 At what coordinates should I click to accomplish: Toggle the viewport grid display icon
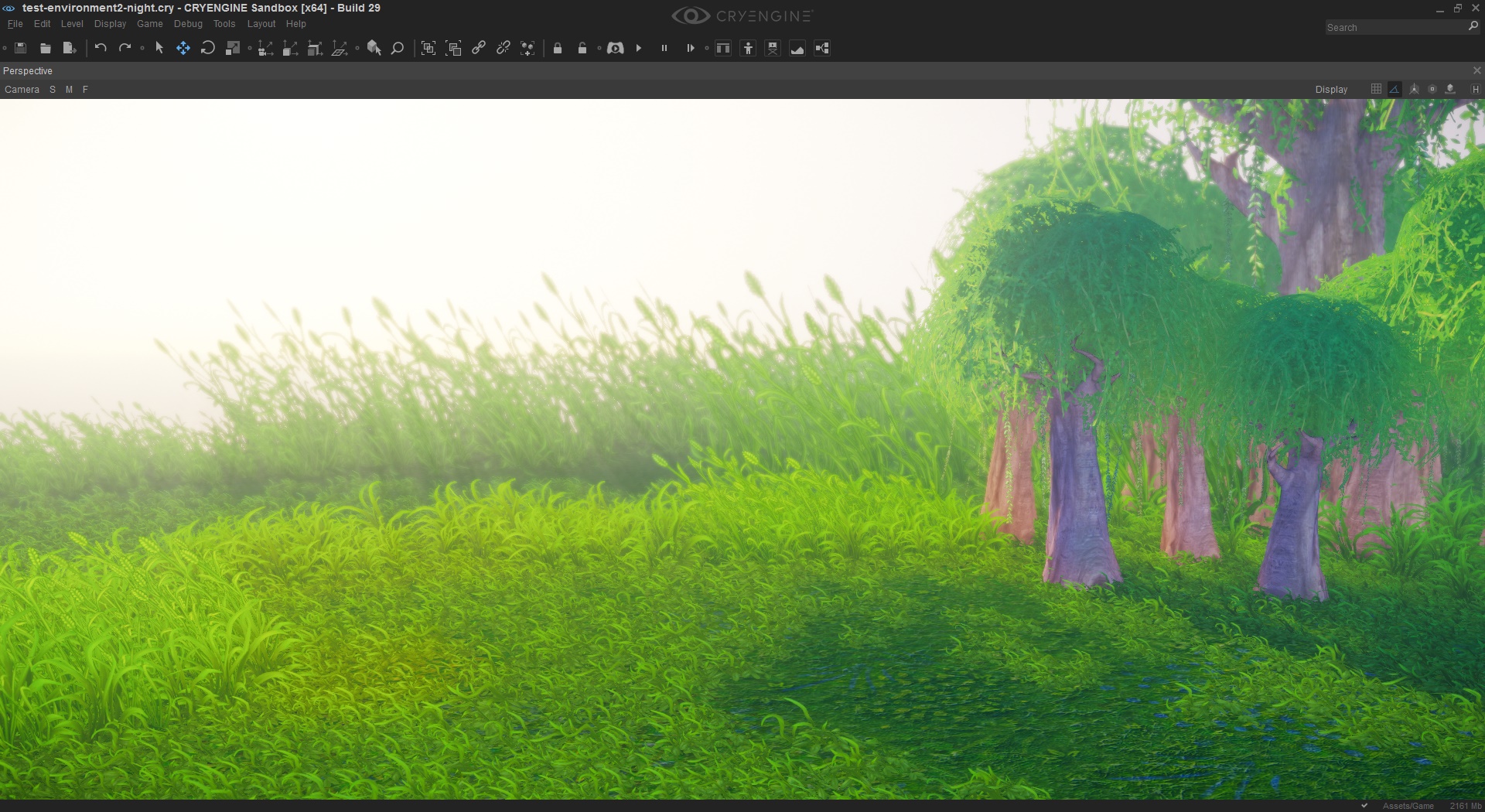point(1376,89)
